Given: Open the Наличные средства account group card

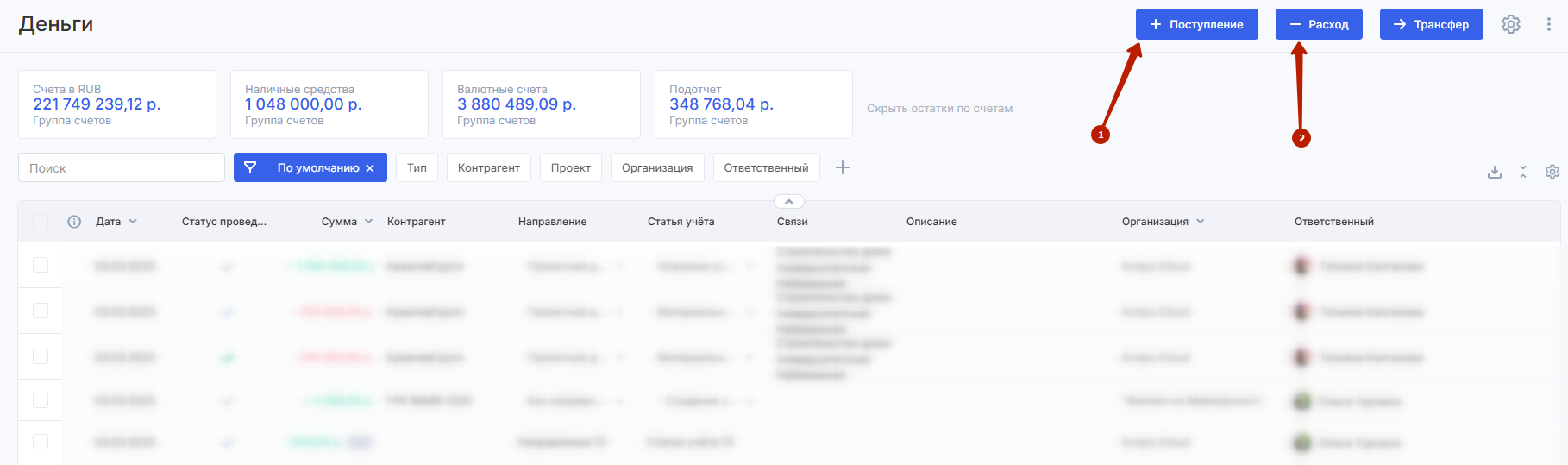Looking at the screenshot, I should click(x=329, y=104).
